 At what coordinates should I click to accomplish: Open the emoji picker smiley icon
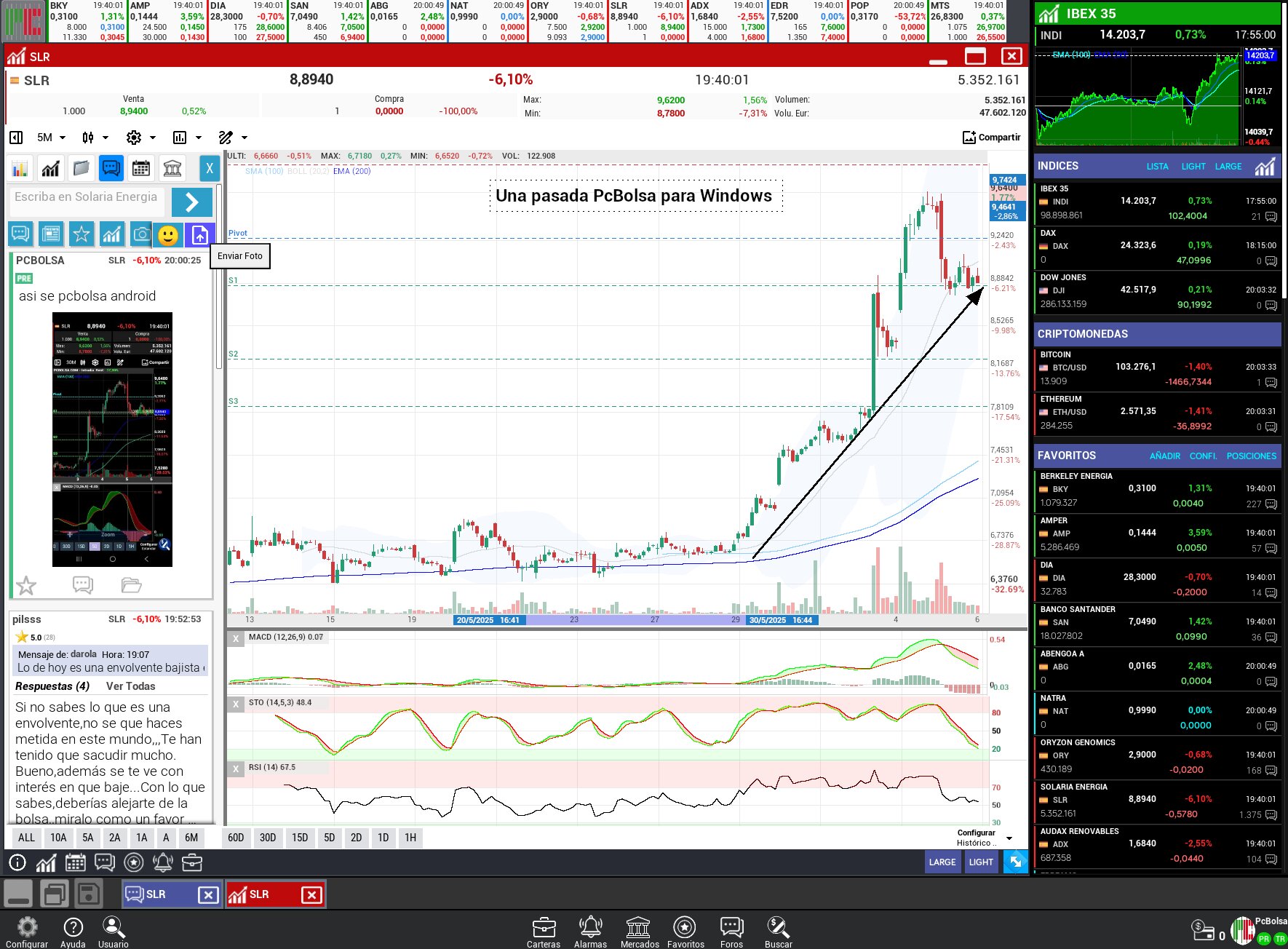click(168, 235)
